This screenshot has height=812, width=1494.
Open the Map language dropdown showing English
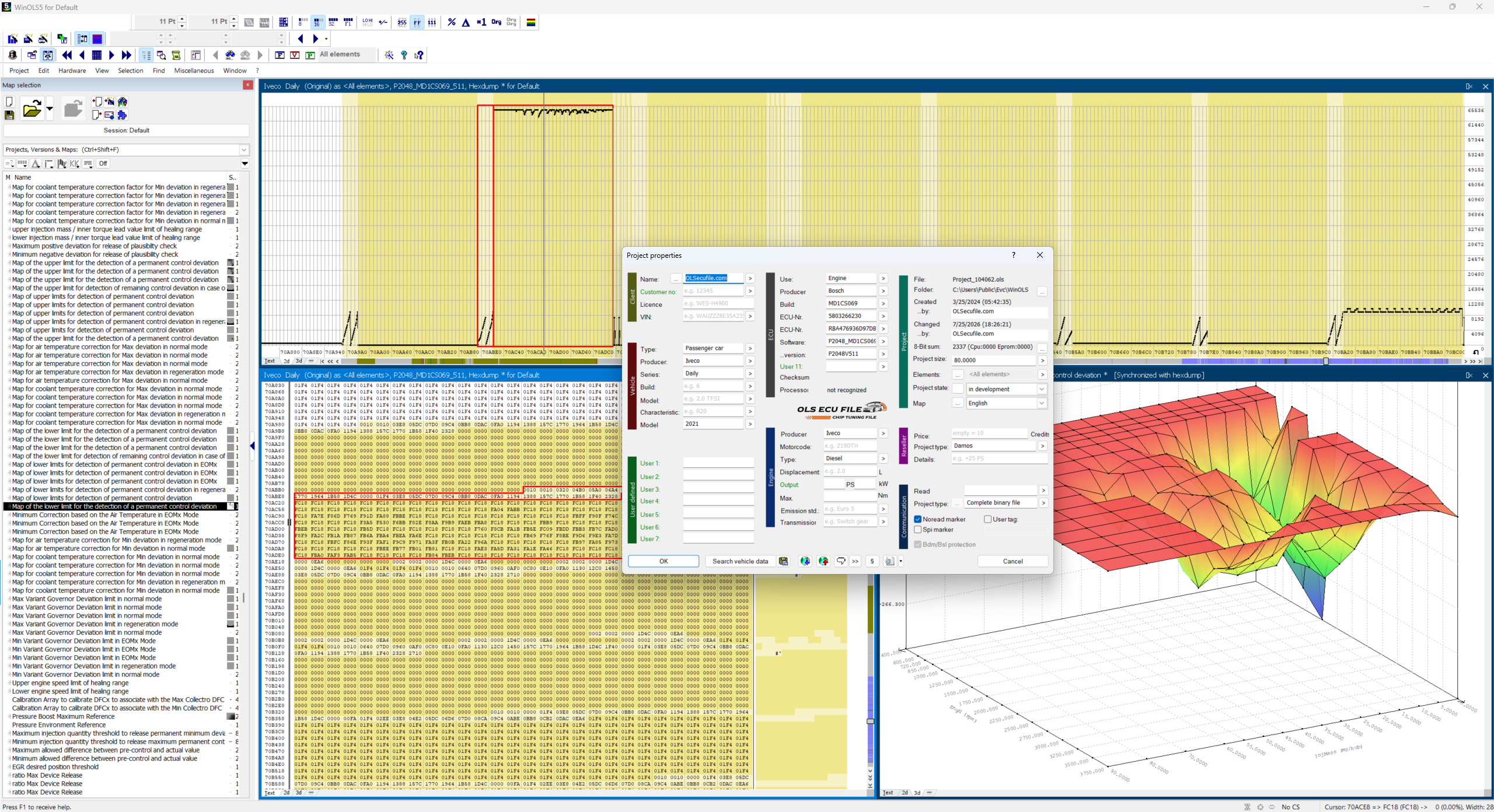click(x=1042, y=403)
